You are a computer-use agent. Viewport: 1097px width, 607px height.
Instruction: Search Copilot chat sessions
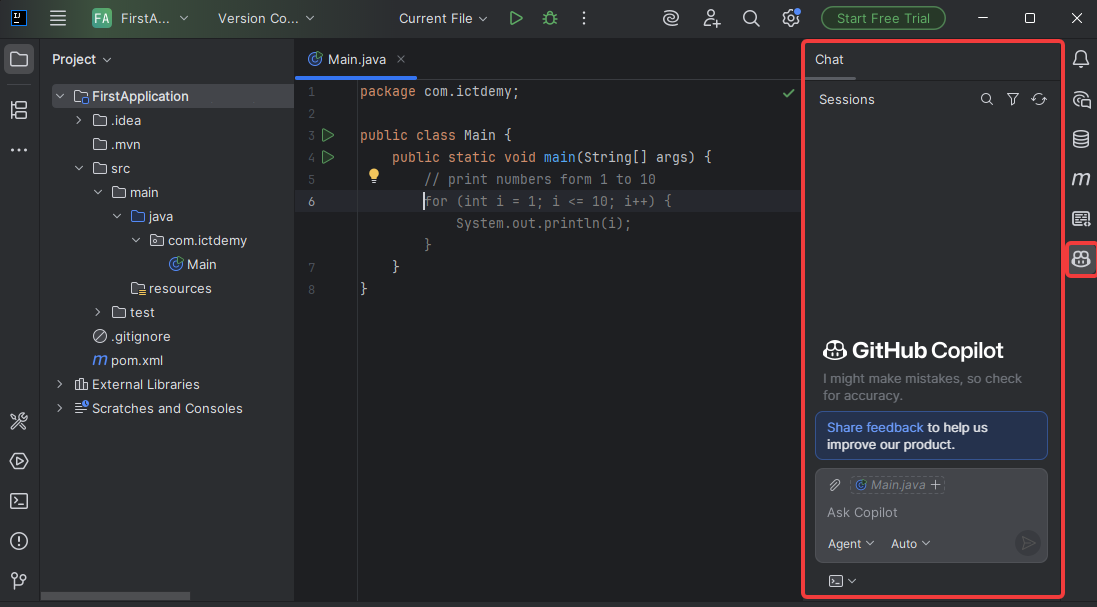(x=986, y=99)
